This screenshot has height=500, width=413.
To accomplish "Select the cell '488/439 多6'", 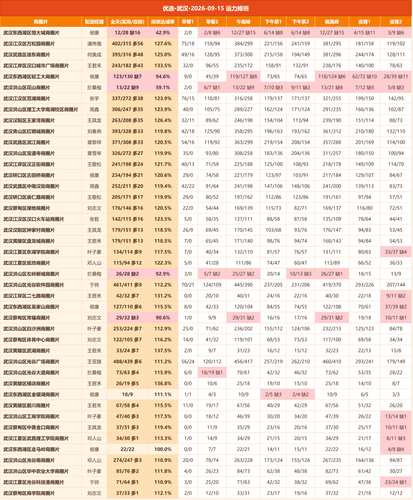I will [x=127, y=362].
